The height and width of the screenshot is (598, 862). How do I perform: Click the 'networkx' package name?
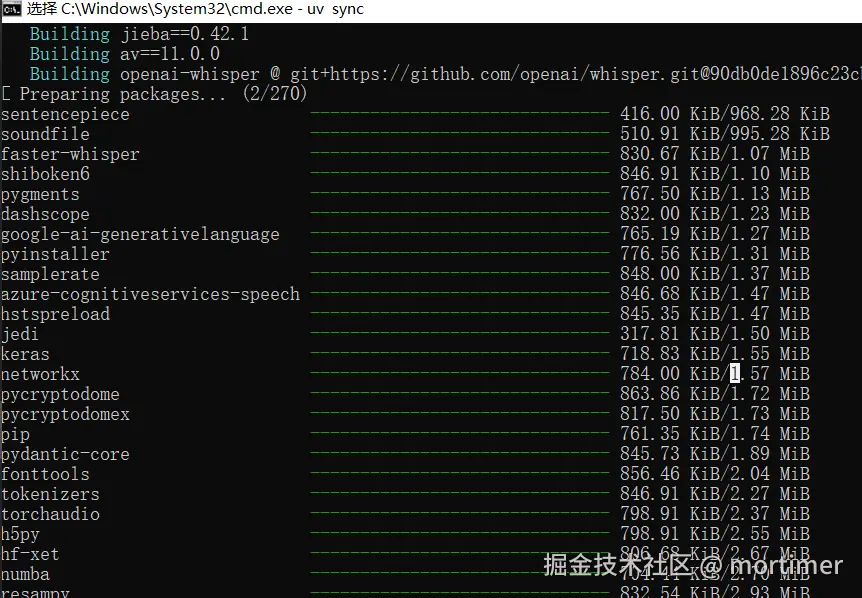coord(40,374)
